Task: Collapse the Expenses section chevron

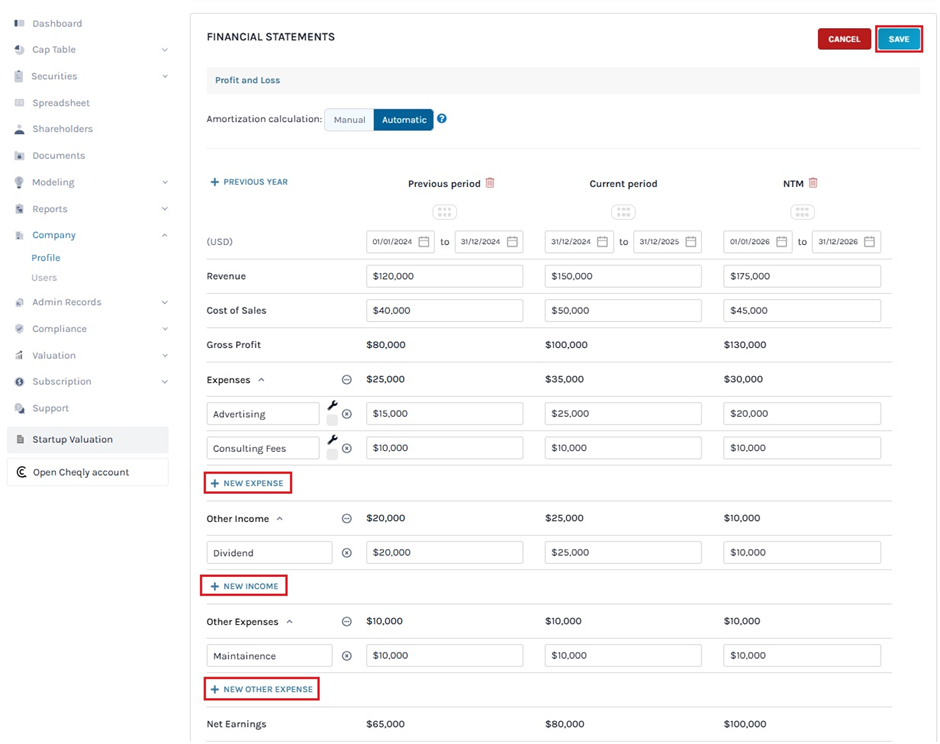Action: point(262,380)
